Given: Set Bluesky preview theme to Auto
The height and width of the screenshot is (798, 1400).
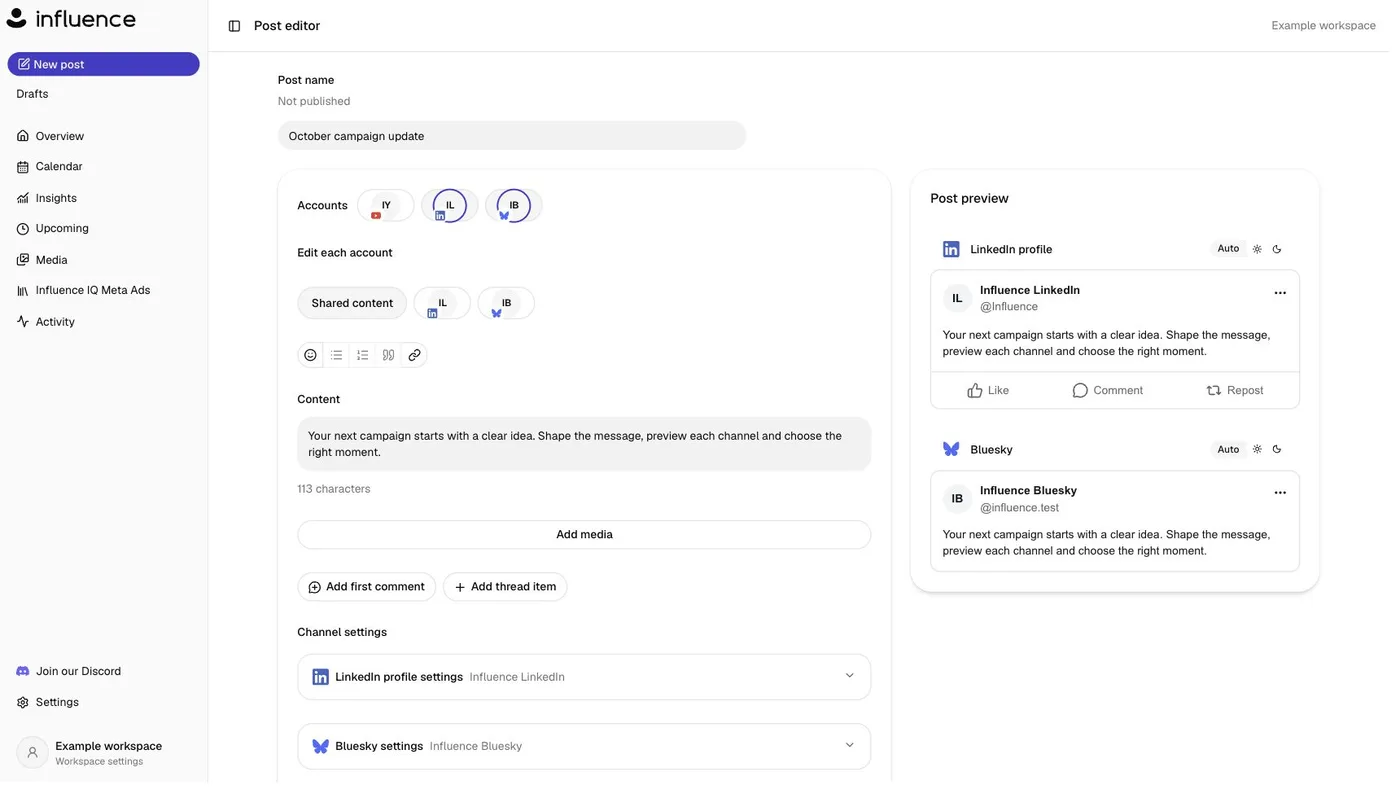Looking at the screenshot, I should click(1238, 453).
